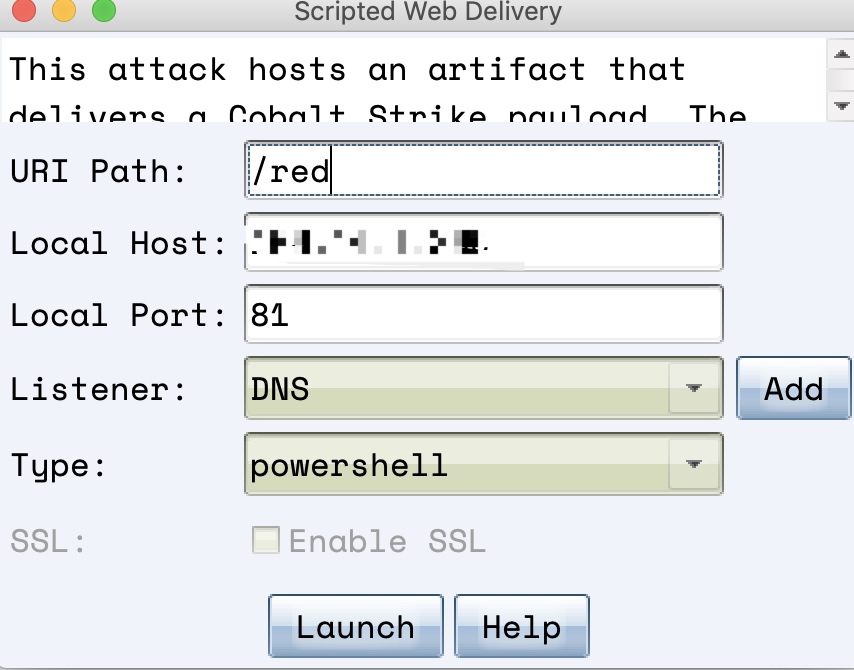This screenshot has width=854, height=670.
Task: Open the Help button
Action: point(521,627)
